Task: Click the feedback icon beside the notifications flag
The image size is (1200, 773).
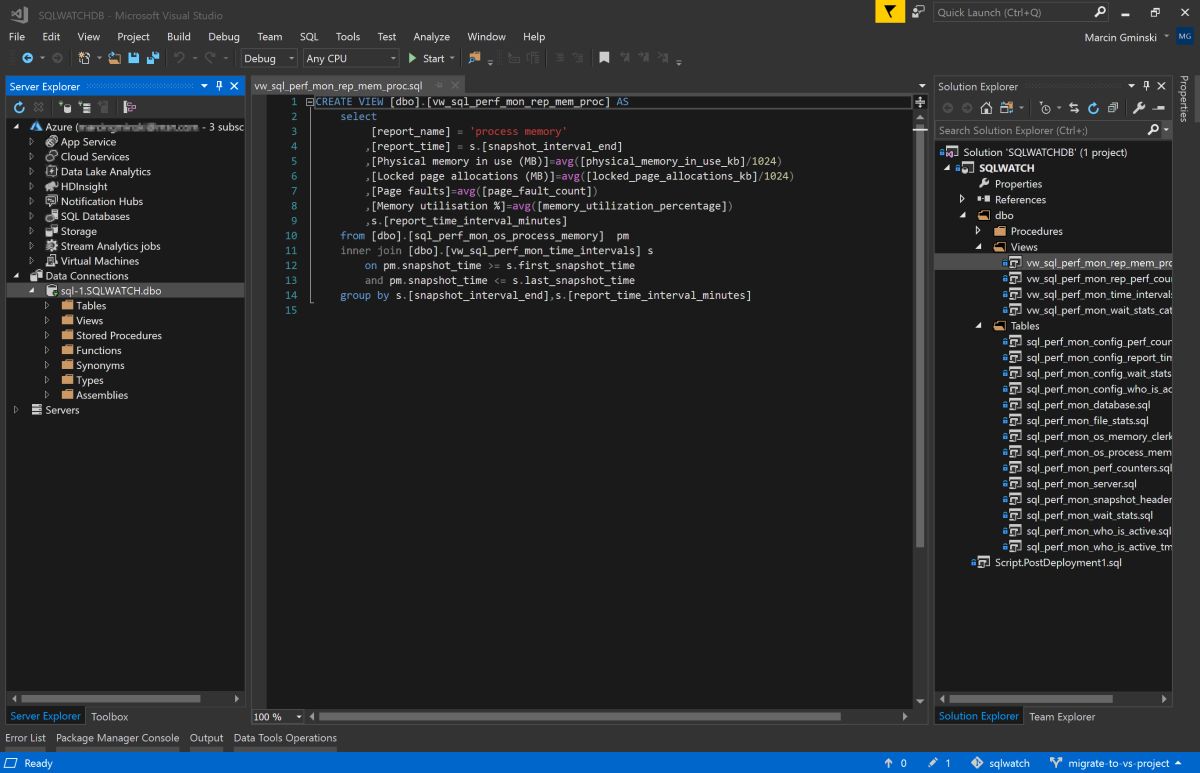Action: tap(918, 12)
